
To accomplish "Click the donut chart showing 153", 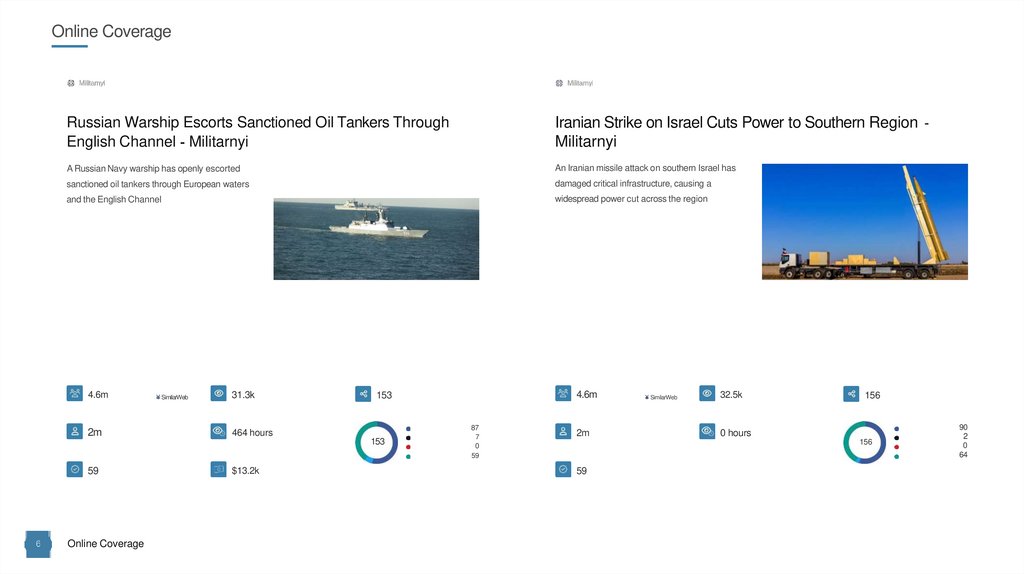I will tap(377, 442).
